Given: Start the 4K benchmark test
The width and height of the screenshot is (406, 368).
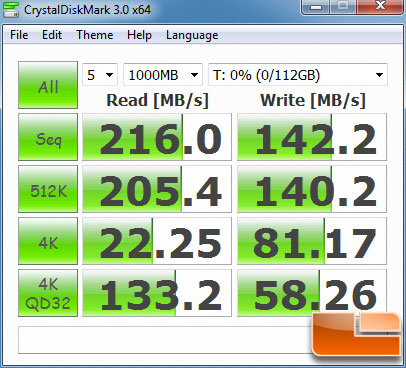Looking at the screenshot, I should pyautogui.click(x=48, y=241).
